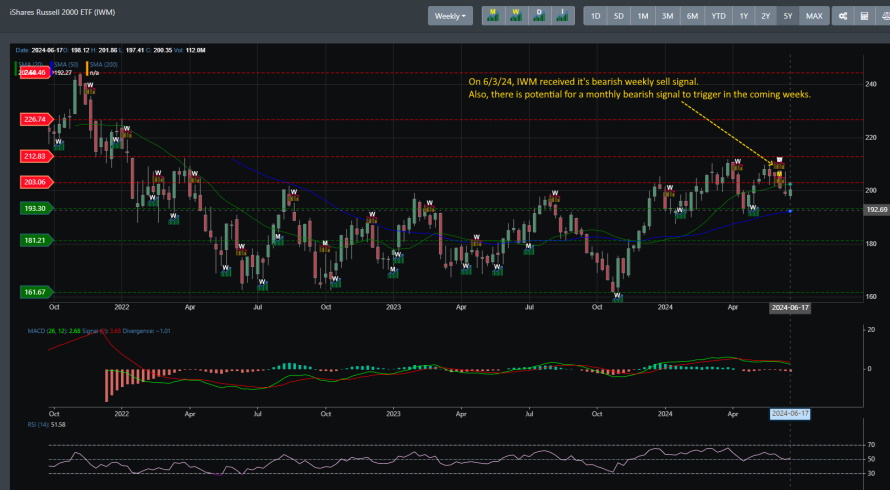Image resolution: width=890 pixels, height=490 pixels.
Task: Click the 192.69 current price tag on the axis
Action: tap(876, 210)
